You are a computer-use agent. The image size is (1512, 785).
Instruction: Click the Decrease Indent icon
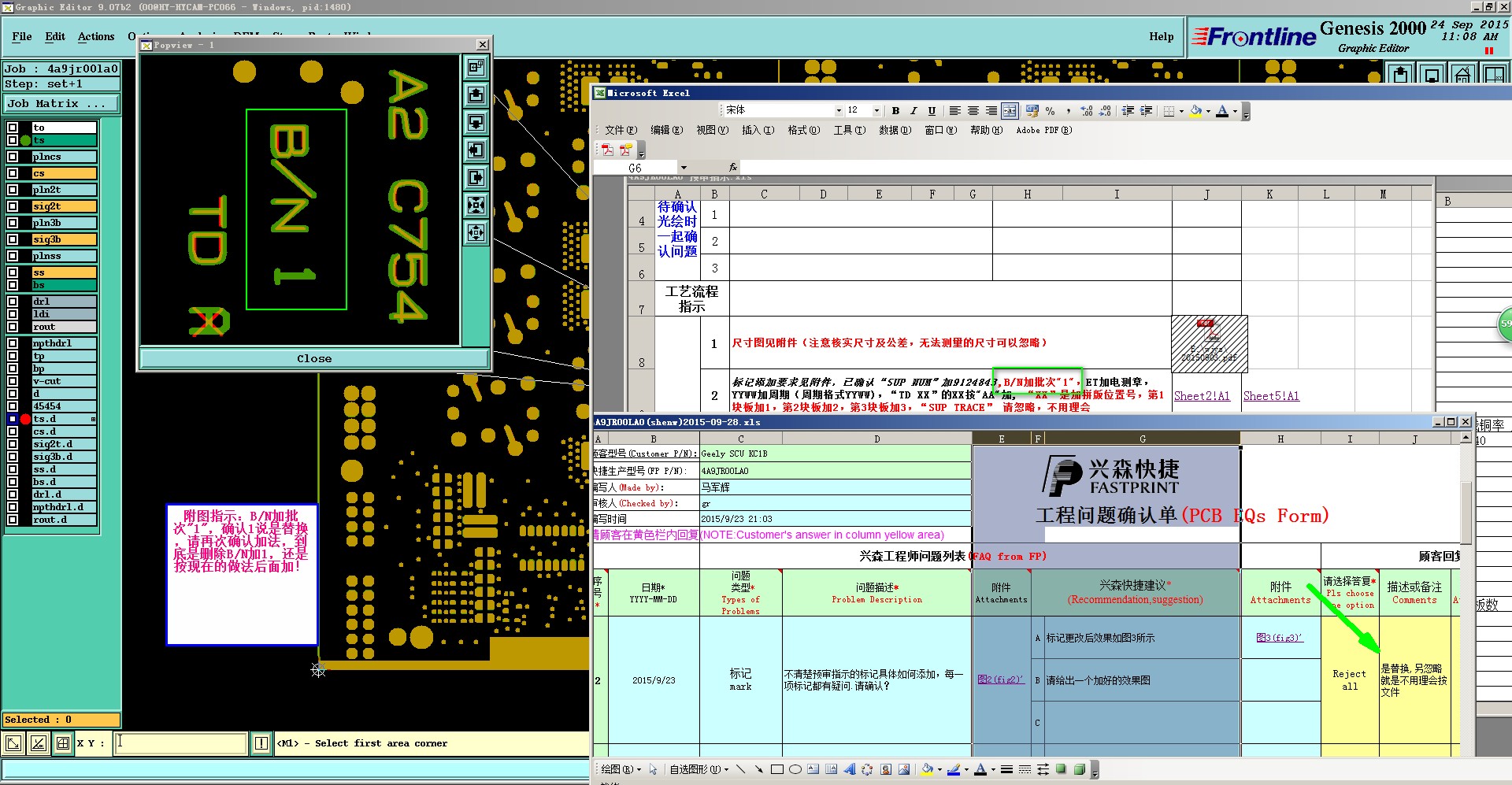[x=1128, y=111]
